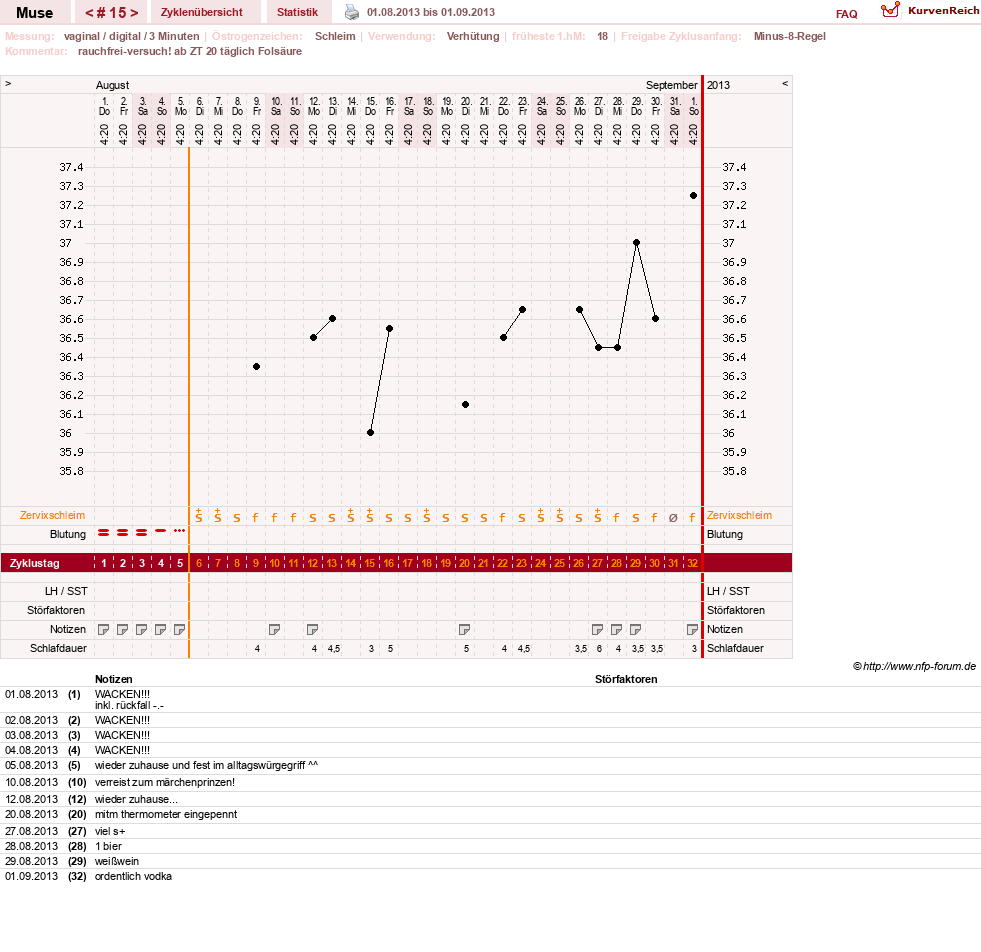Click the 'Zervixschleim' left row label
This screenshot has height=952, width=981.
52,515
